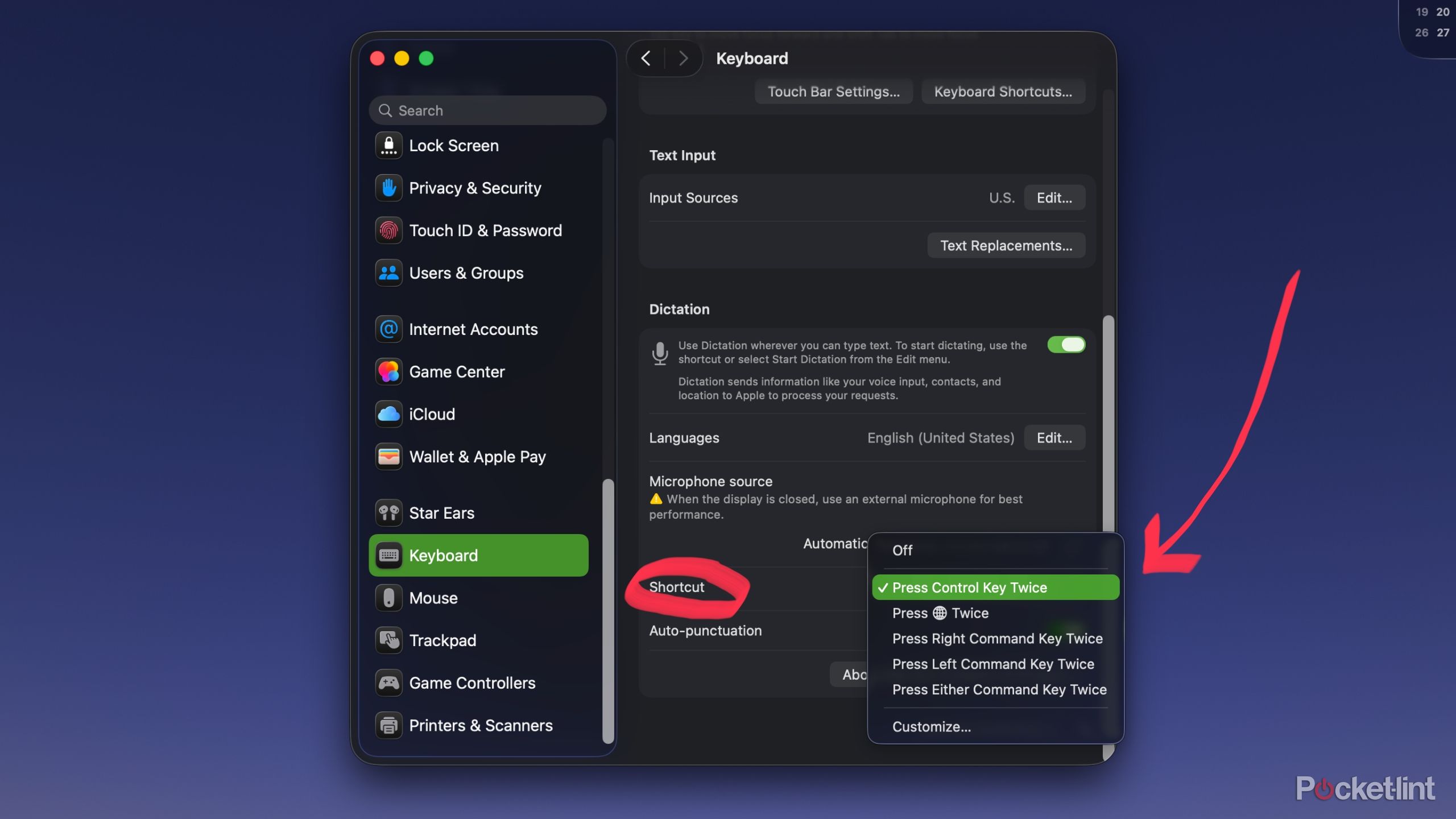1456x819 pixels.
Task: Open Keyboard Shortcuts... dialog
Action: 1003,92
